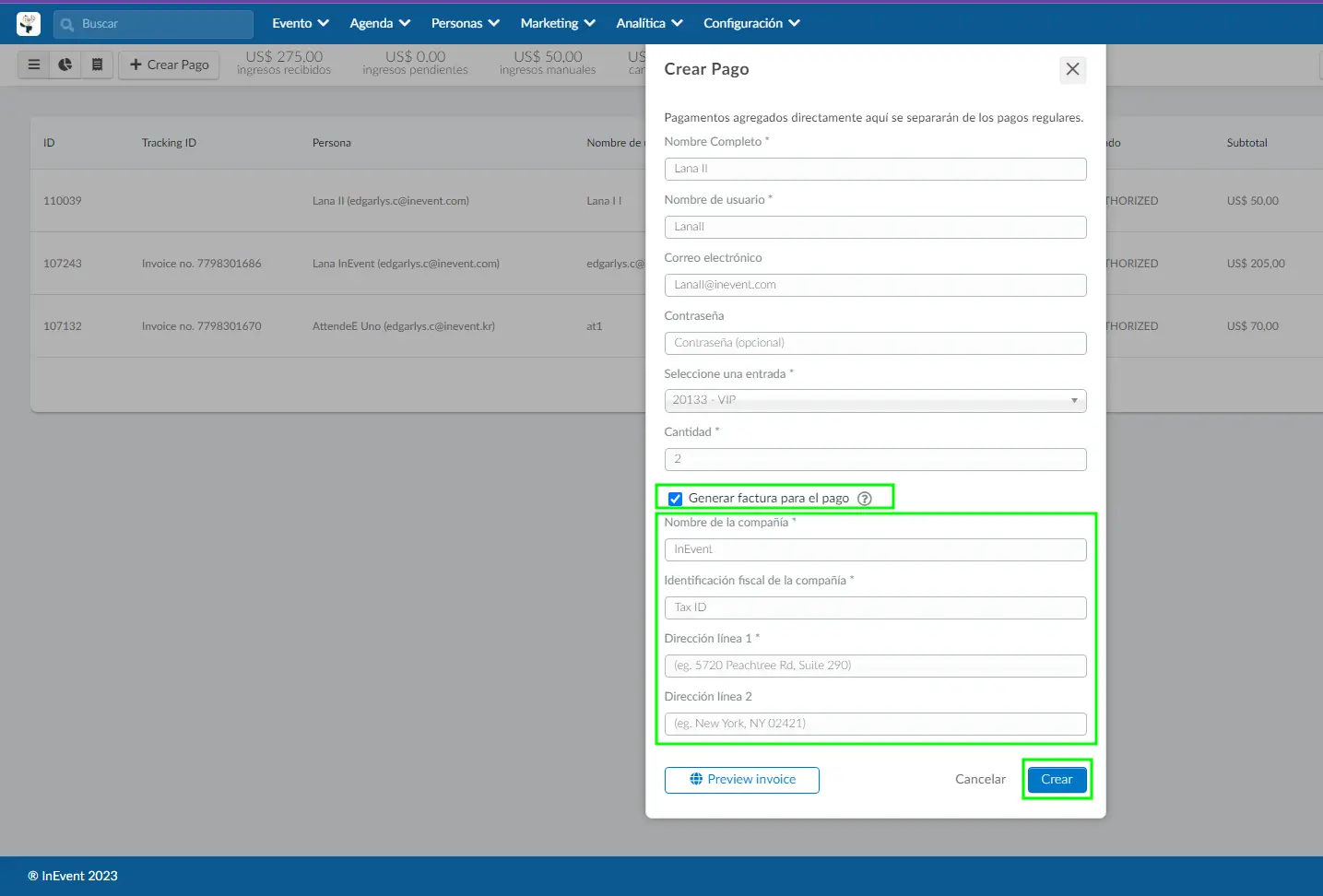This screenshot has height=896, width=1323.
Task: Click the Preview invoice button
Action: (742, 780)
